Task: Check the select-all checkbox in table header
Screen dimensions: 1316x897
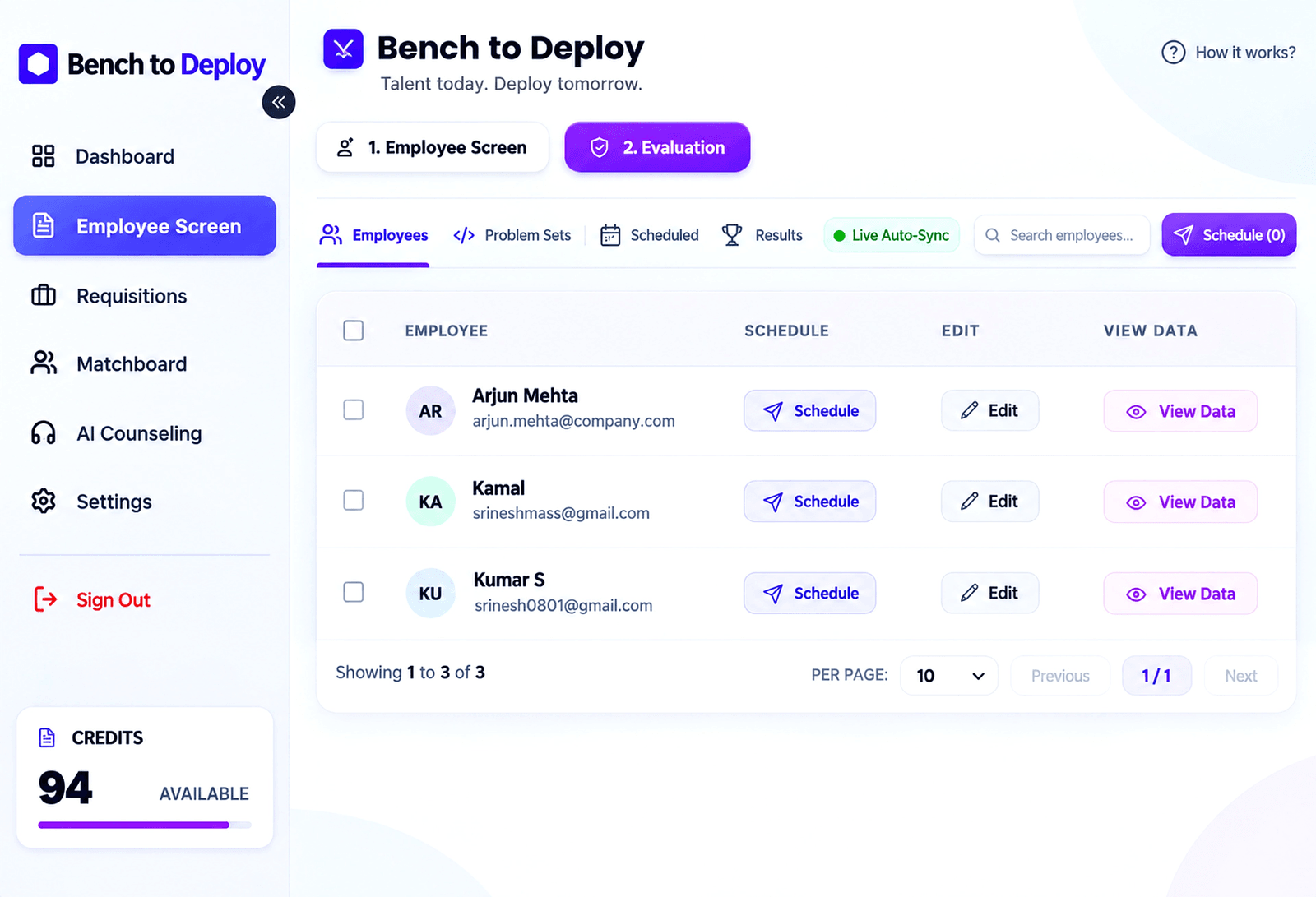Action: coord(354,331)
